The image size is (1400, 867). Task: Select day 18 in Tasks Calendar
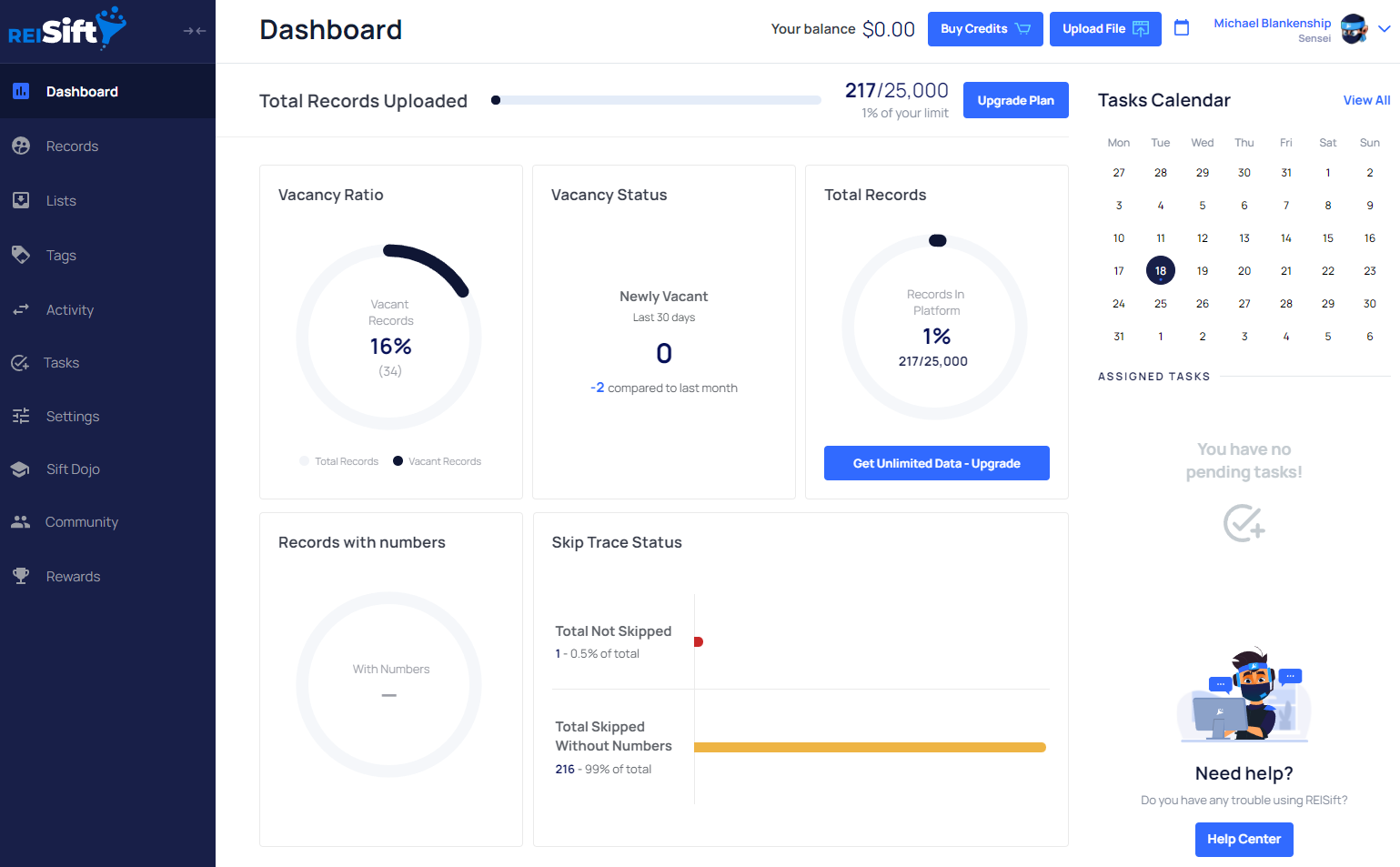(1160, 271)
